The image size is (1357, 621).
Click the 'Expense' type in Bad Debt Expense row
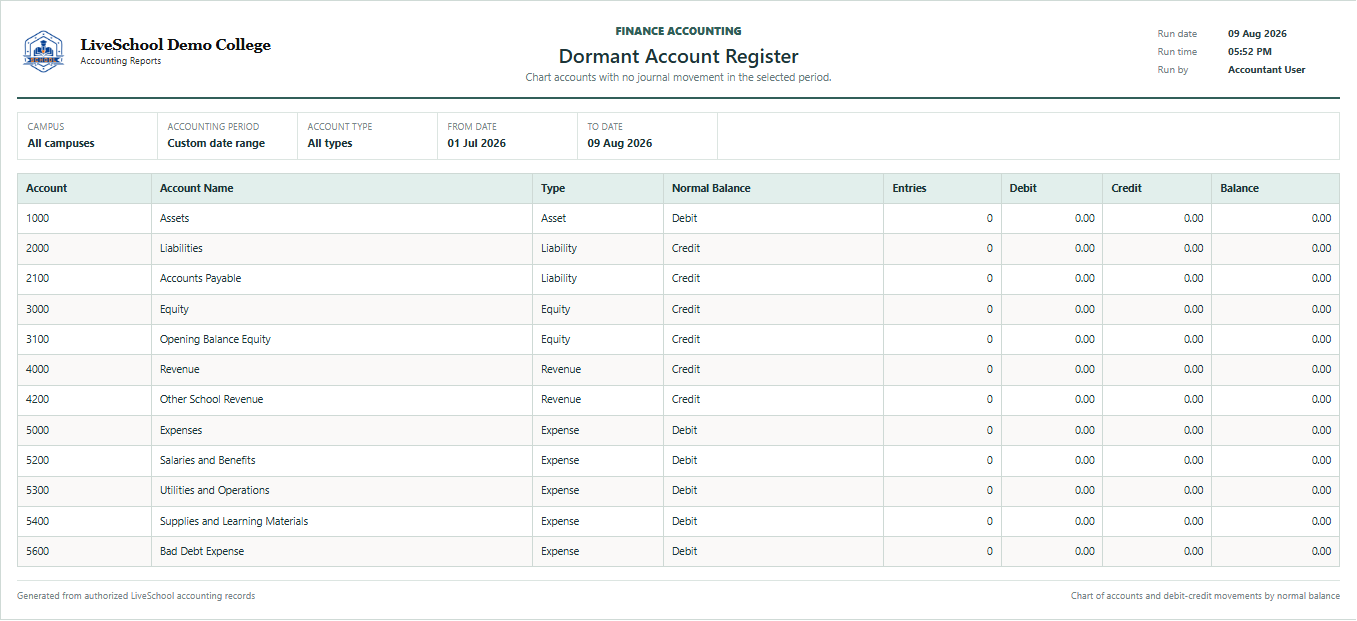(x=560, y=551)
